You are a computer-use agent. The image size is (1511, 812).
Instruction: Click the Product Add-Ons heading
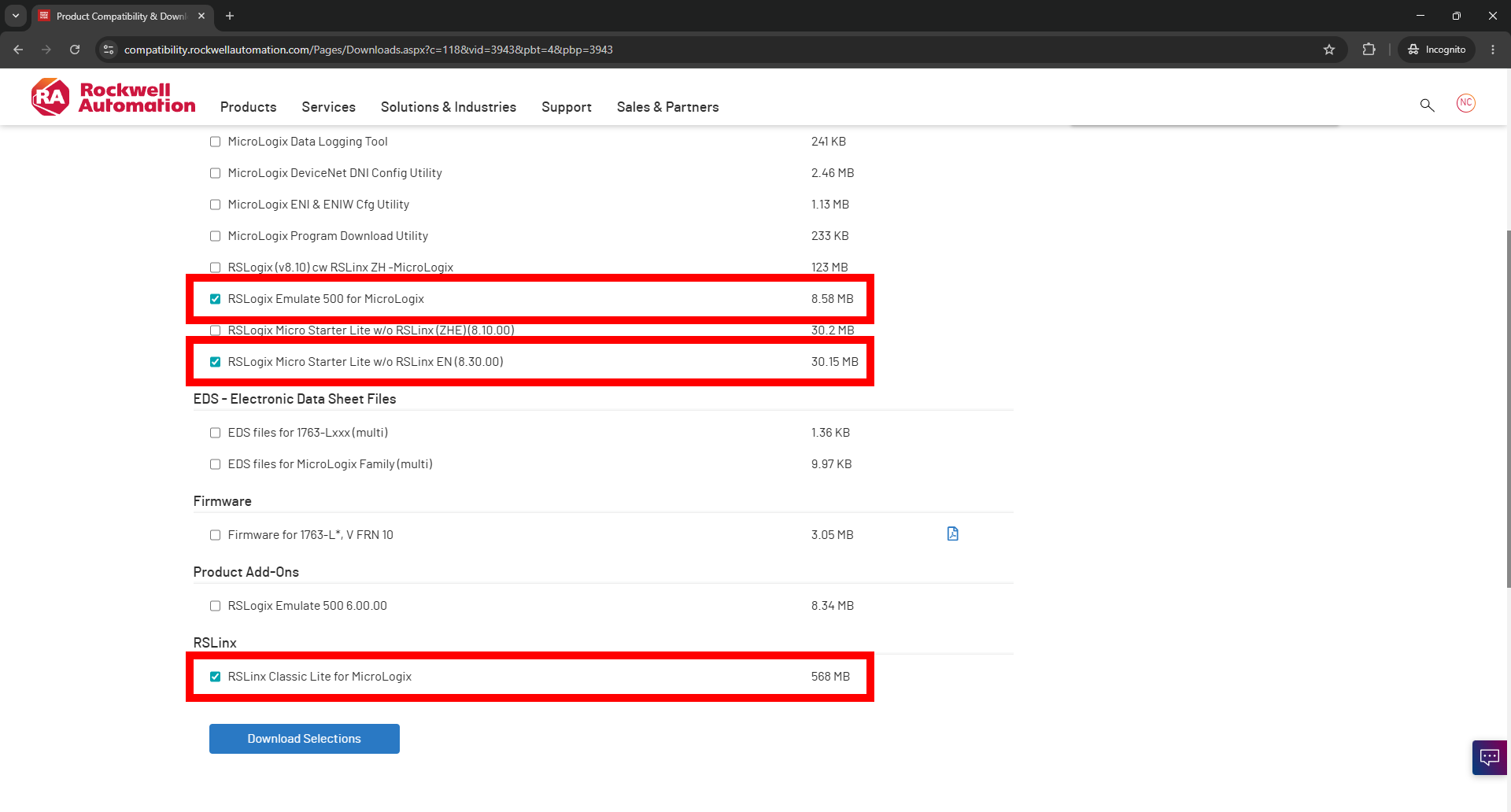point(246,572)
